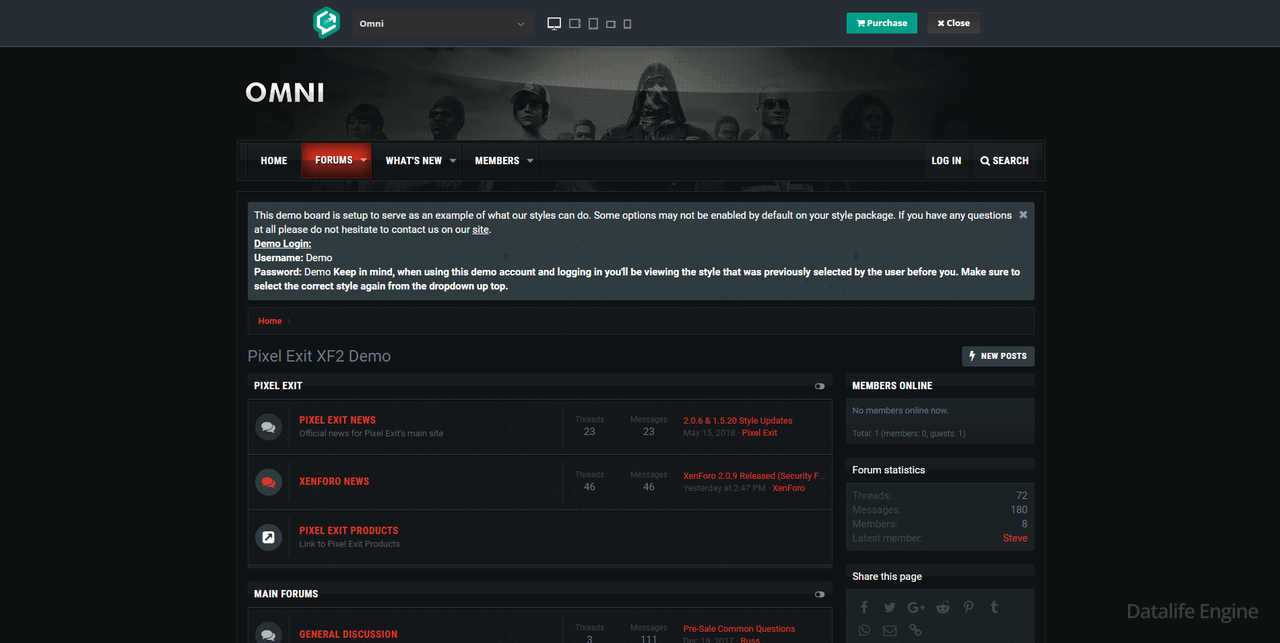This screenshot has width=1280, height=643.
Task: Open the General Discussion forum
Action: tap(348, 634)
